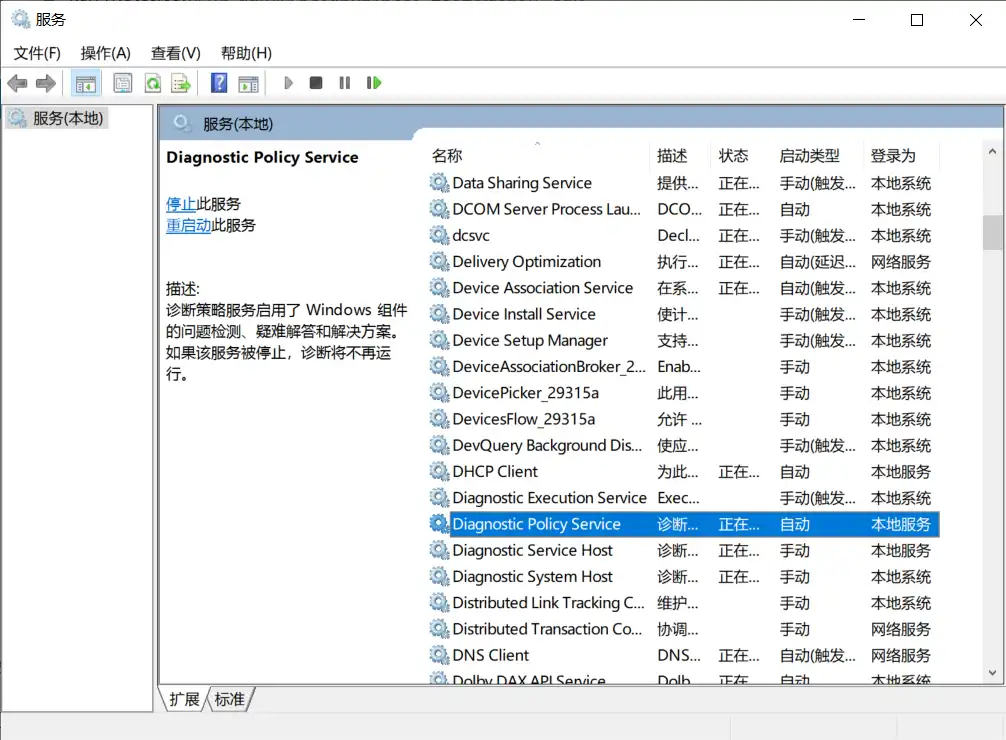The image size is (1006, 740).
Task: Open the 查看(V) menu
Action: [176, 53]
